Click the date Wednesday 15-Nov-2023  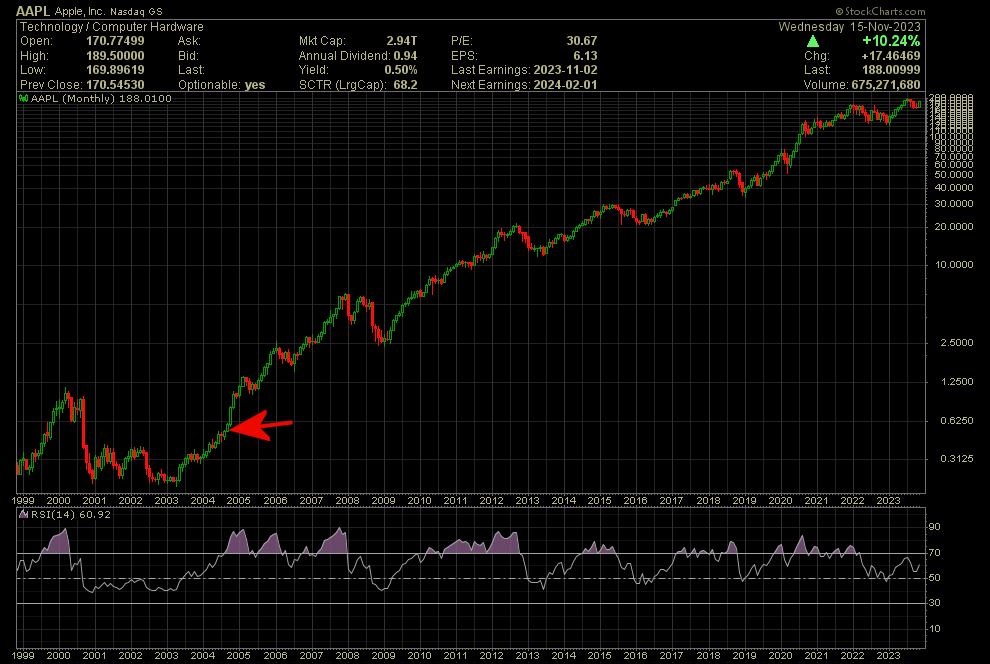pos(849,27)
